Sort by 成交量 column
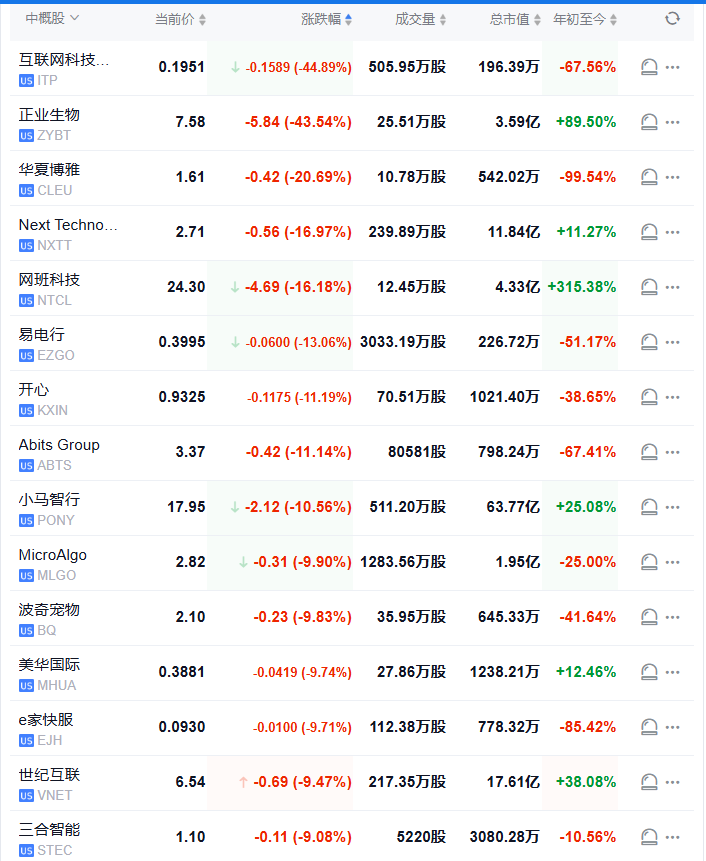Screen dimensions: 706x861 coord(421,20)
